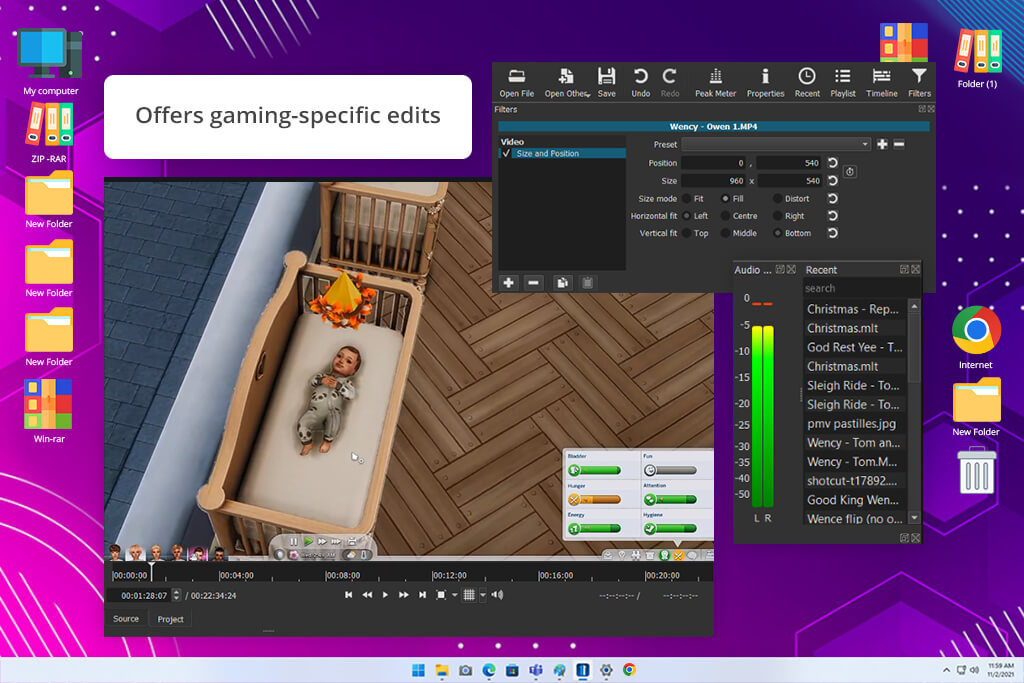
Task: Reset the Size value
Action: tap(833, 180)
